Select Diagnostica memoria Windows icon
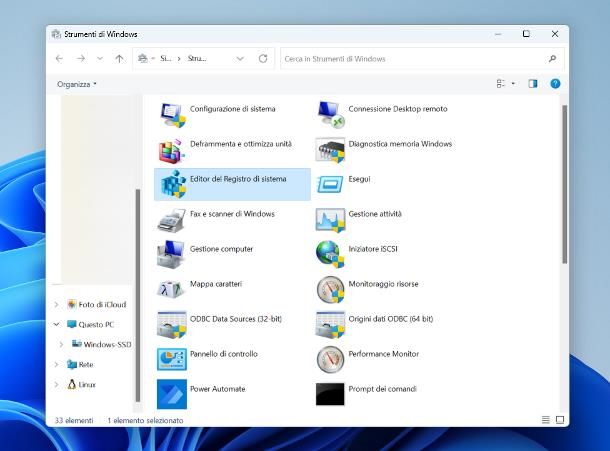Screen dimensions: 610x451 pos(330,150)
